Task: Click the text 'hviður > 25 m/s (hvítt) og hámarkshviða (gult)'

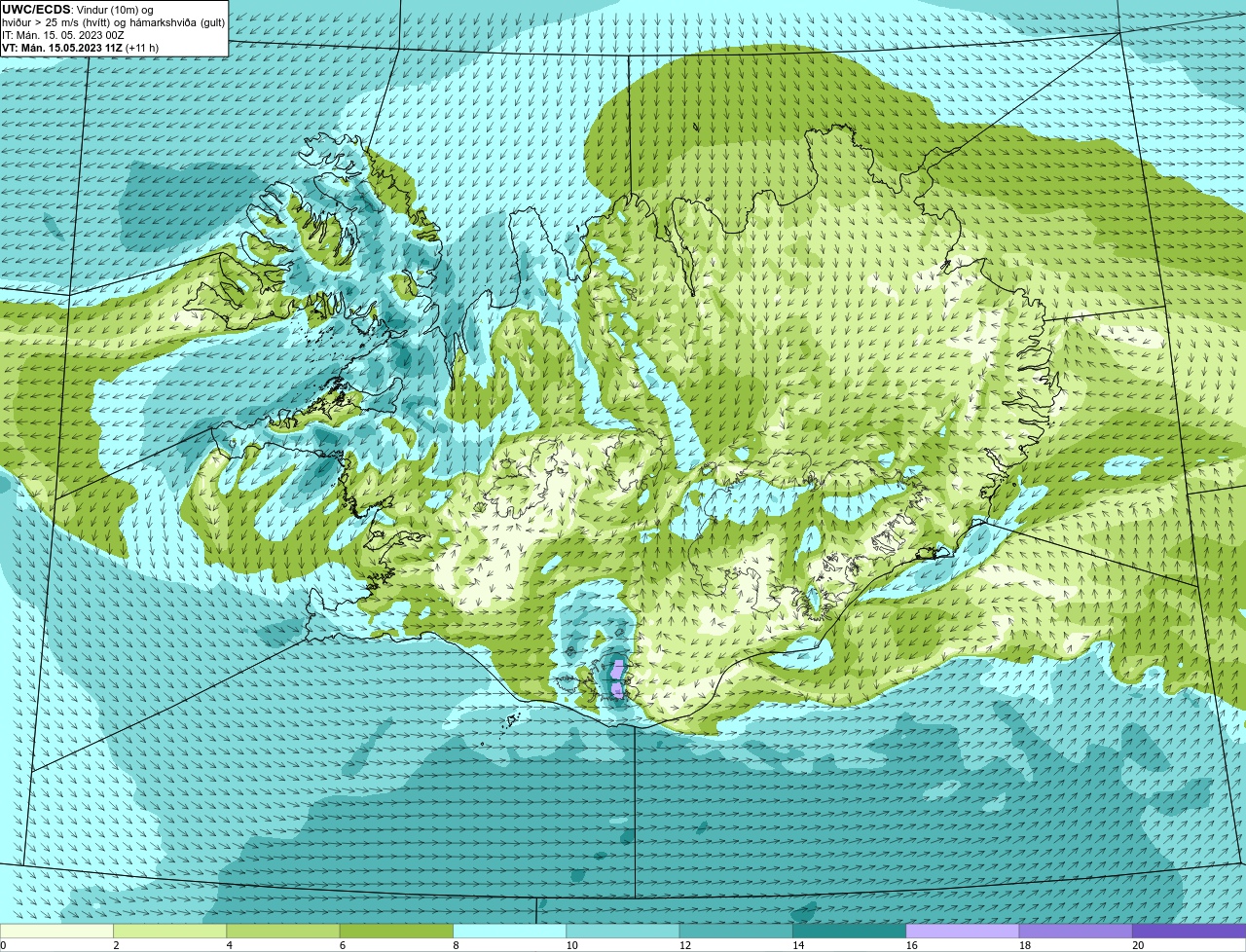Action: pyautogui.click(x=114, y=21)
